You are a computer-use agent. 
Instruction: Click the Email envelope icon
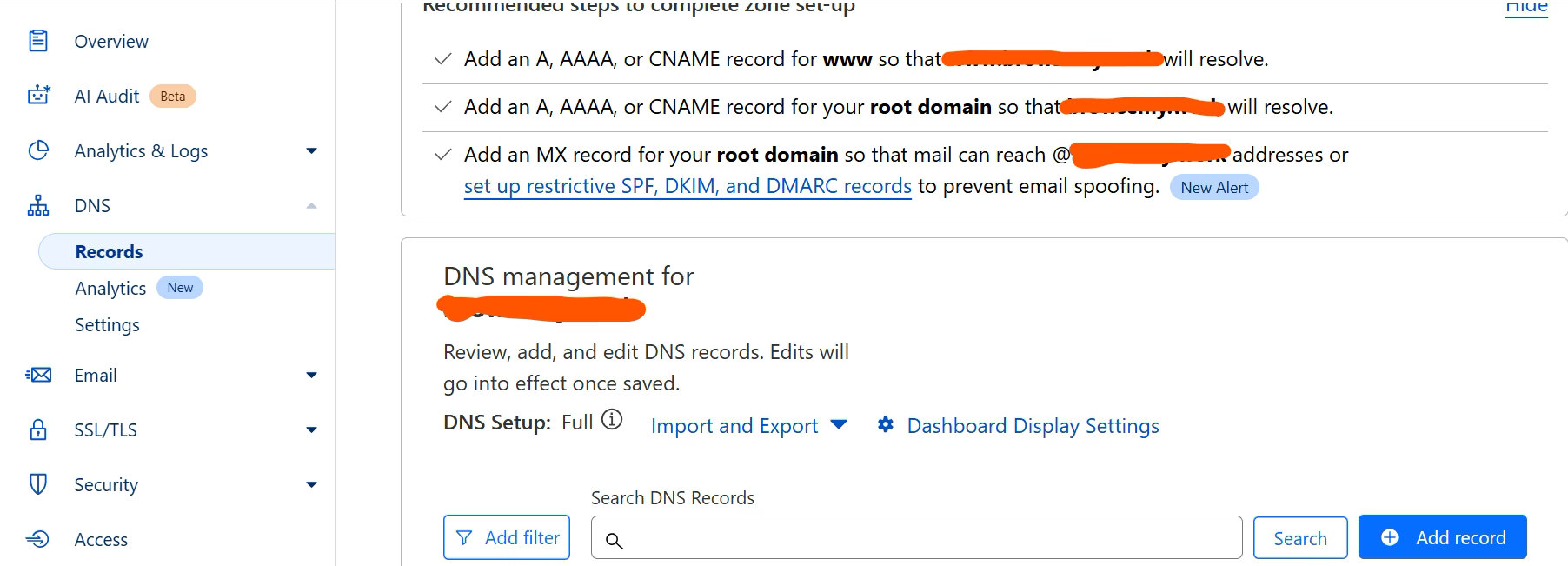tap(38, 375)
